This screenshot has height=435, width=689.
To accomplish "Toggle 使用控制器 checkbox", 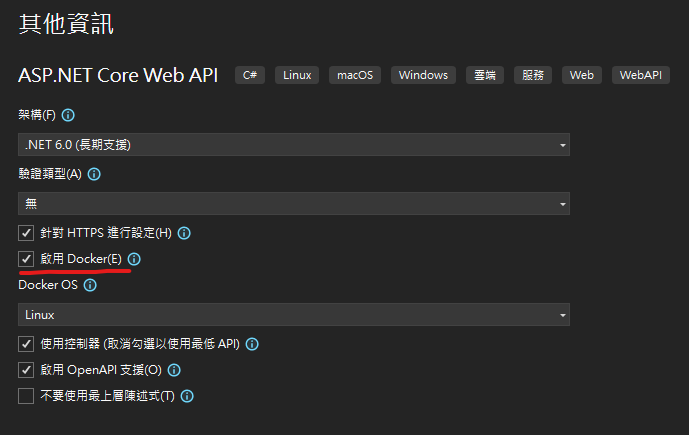I will click(x=26, y=344).
